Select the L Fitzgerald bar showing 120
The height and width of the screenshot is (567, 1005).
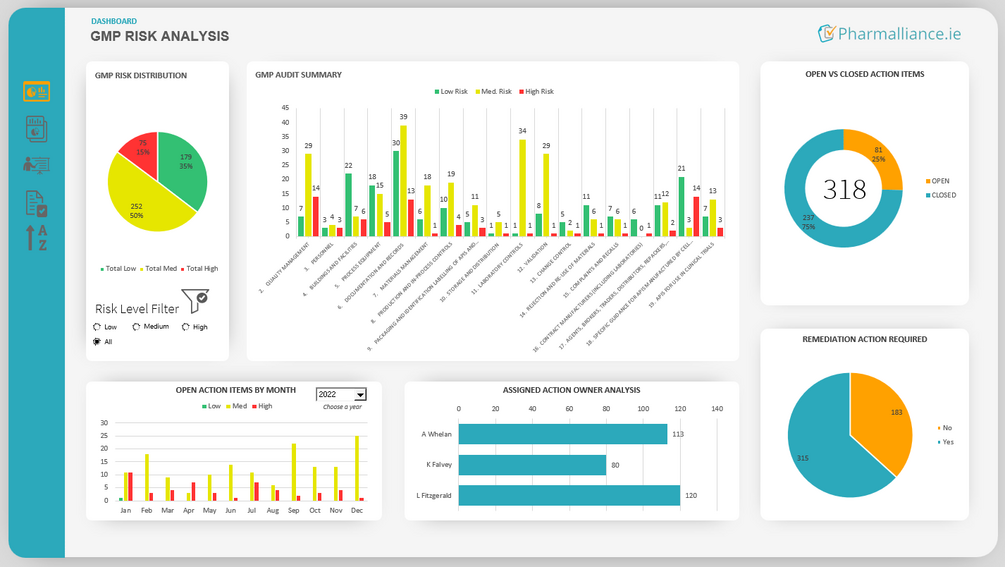coord(569,495)
